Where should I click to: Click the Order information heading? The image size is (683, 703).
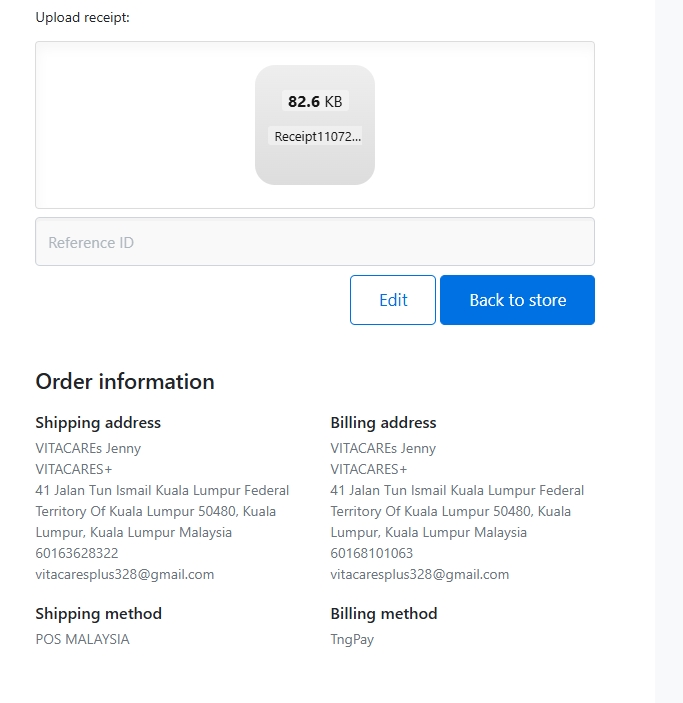click(x=125, y=382)
